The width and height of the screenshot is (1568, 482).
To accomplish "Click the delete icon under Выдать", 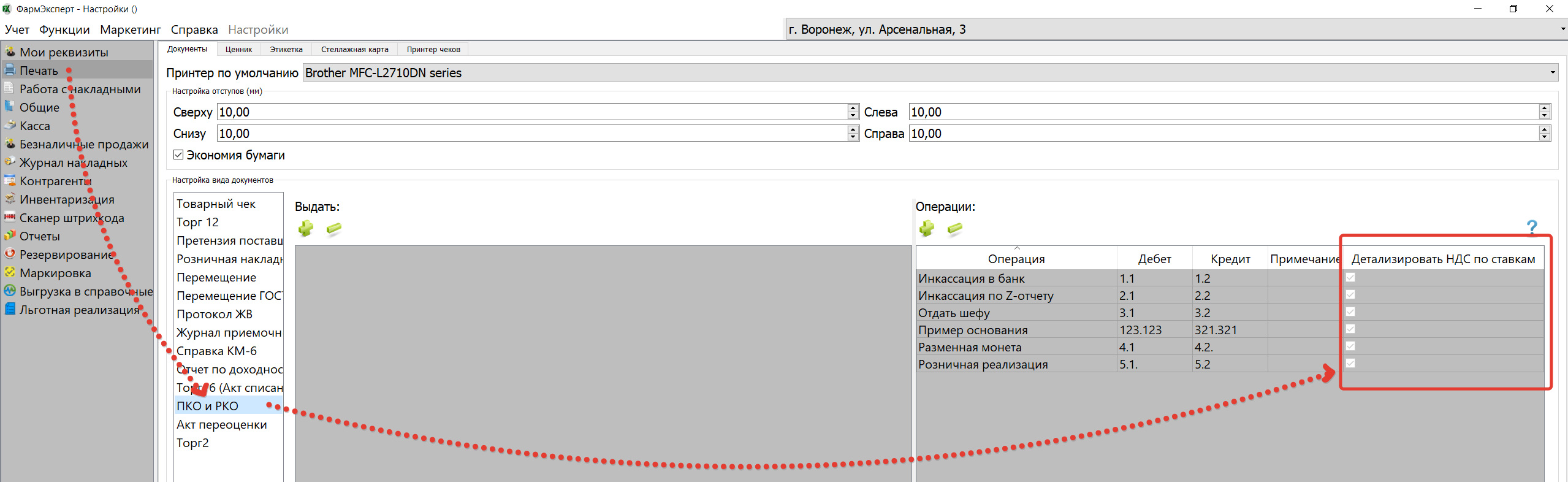I will [333, 229].
